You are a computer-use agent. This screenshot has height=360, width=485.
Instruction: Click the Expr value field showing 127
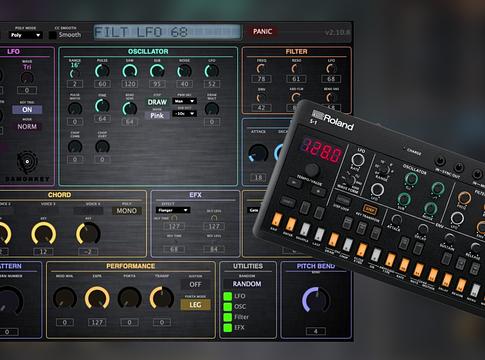point(97,322)
